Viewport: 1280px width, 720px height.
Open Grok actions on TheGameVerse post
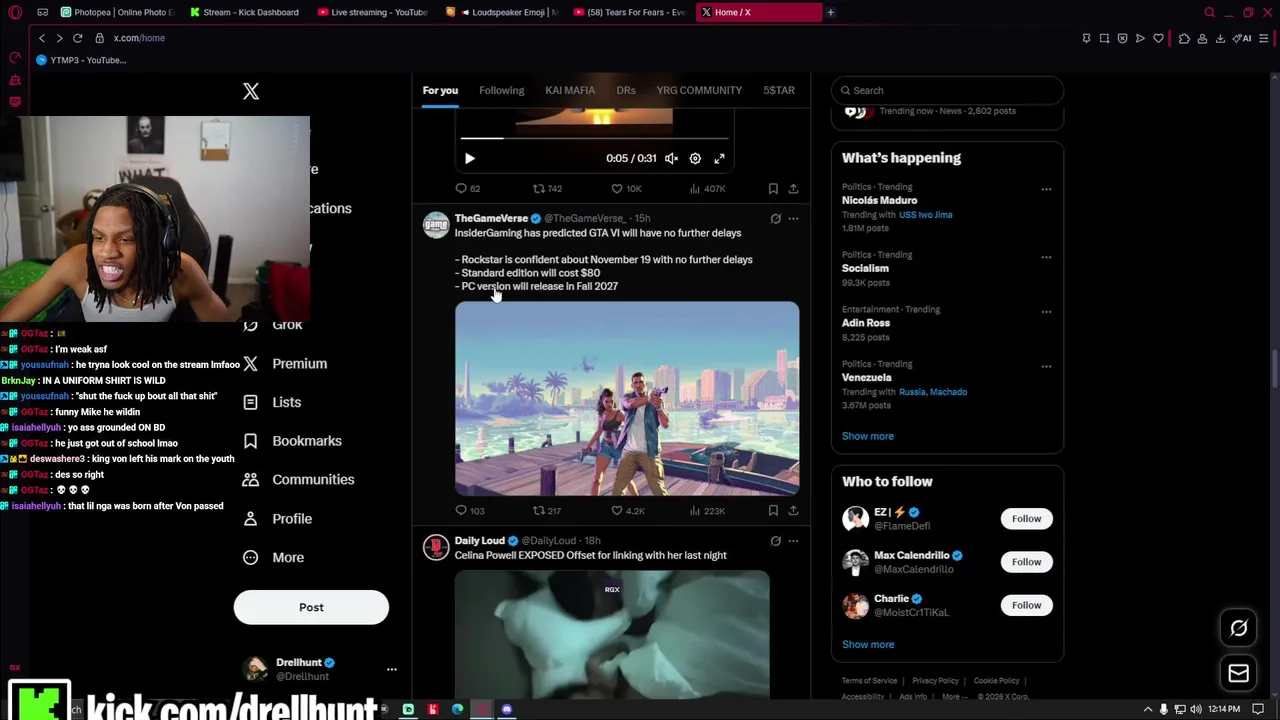coord(775,218)
